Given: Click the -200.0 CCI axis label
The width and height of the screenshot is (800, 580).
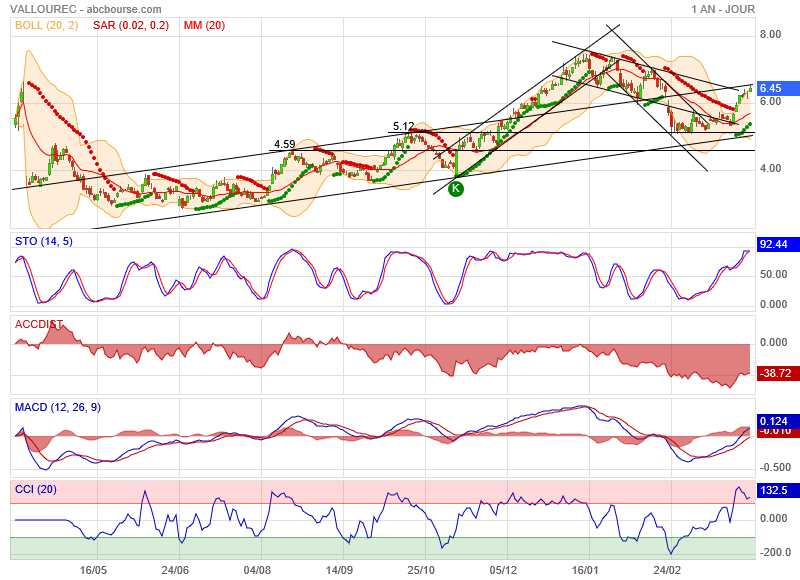Looking at the screenshot, I should [775, 552].
